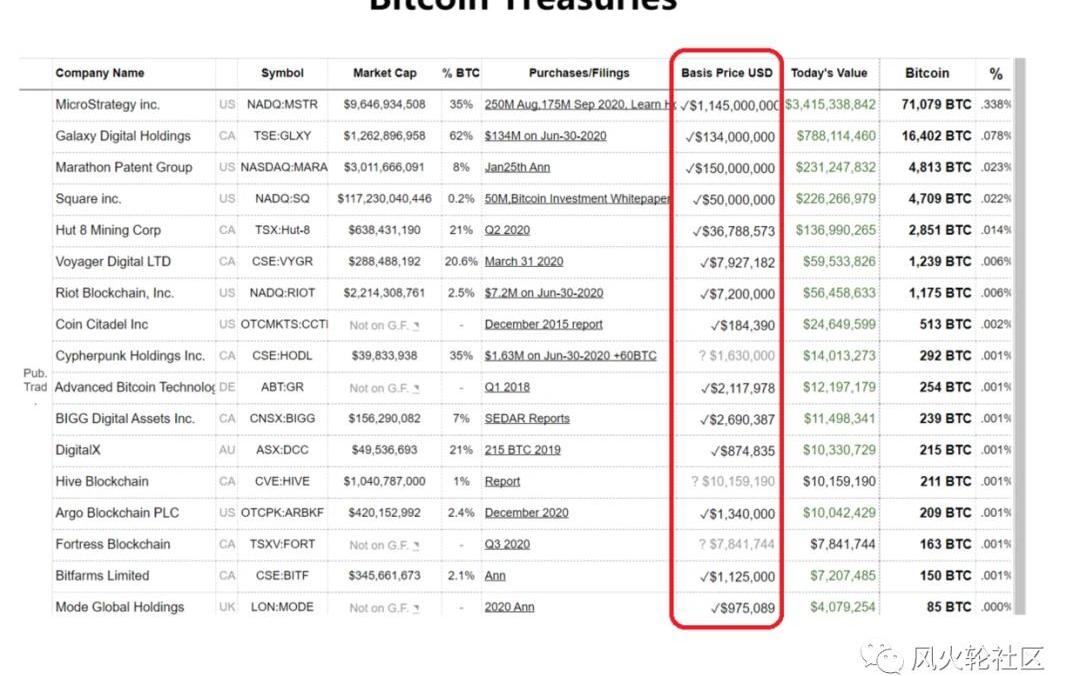
Task: Click the Not on G.F. arrow for Fortress Blockchain
Action: (x=416, y=545)
